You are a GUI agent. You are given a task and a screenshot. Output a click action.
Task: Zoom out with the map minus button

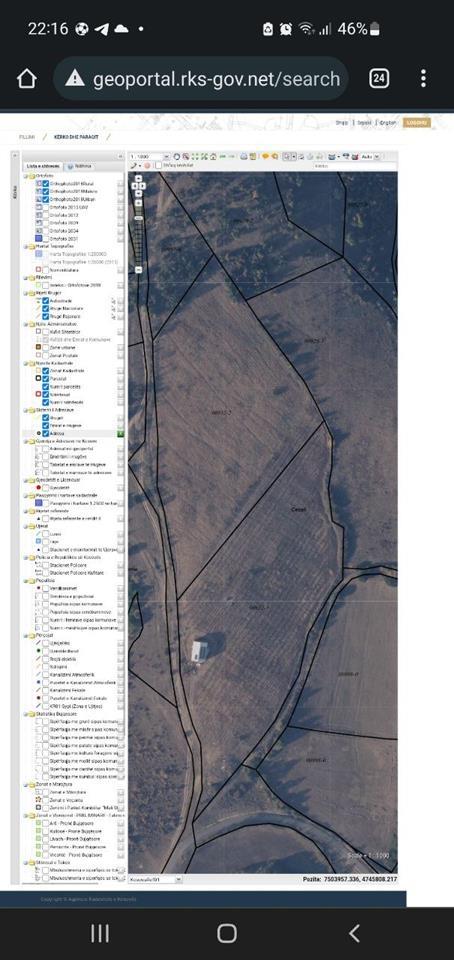(x=139, y=269)
